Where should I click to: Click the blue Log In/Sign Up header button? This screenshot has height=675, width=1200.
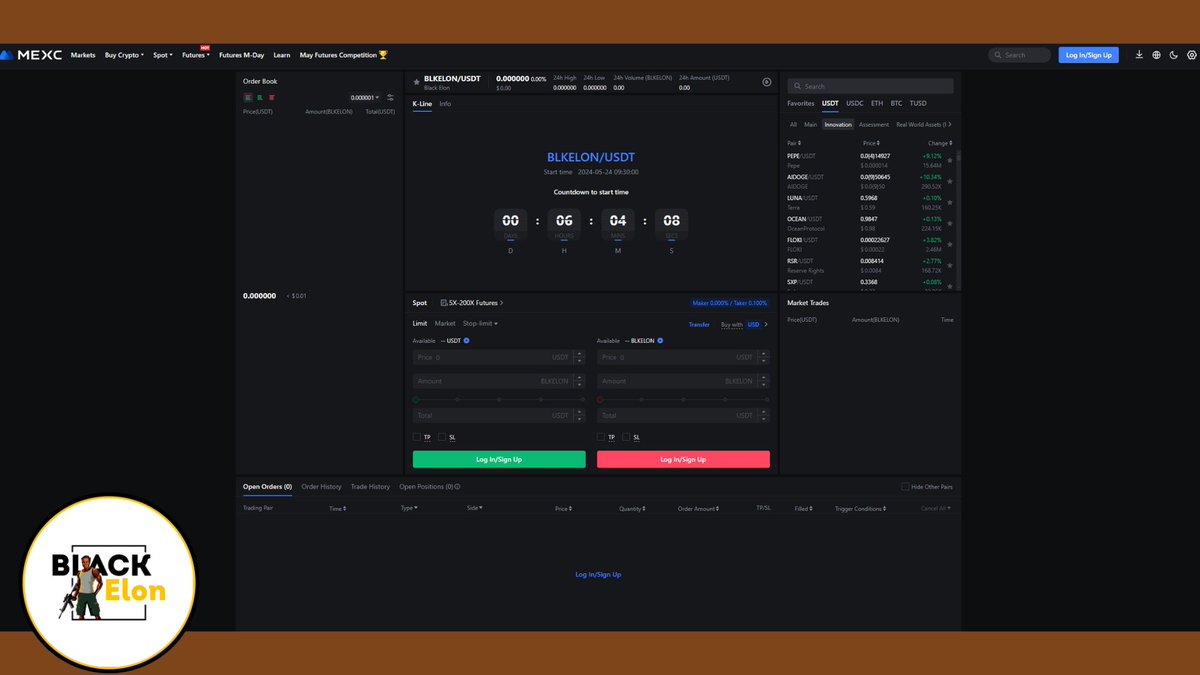tap(1089, 55)
